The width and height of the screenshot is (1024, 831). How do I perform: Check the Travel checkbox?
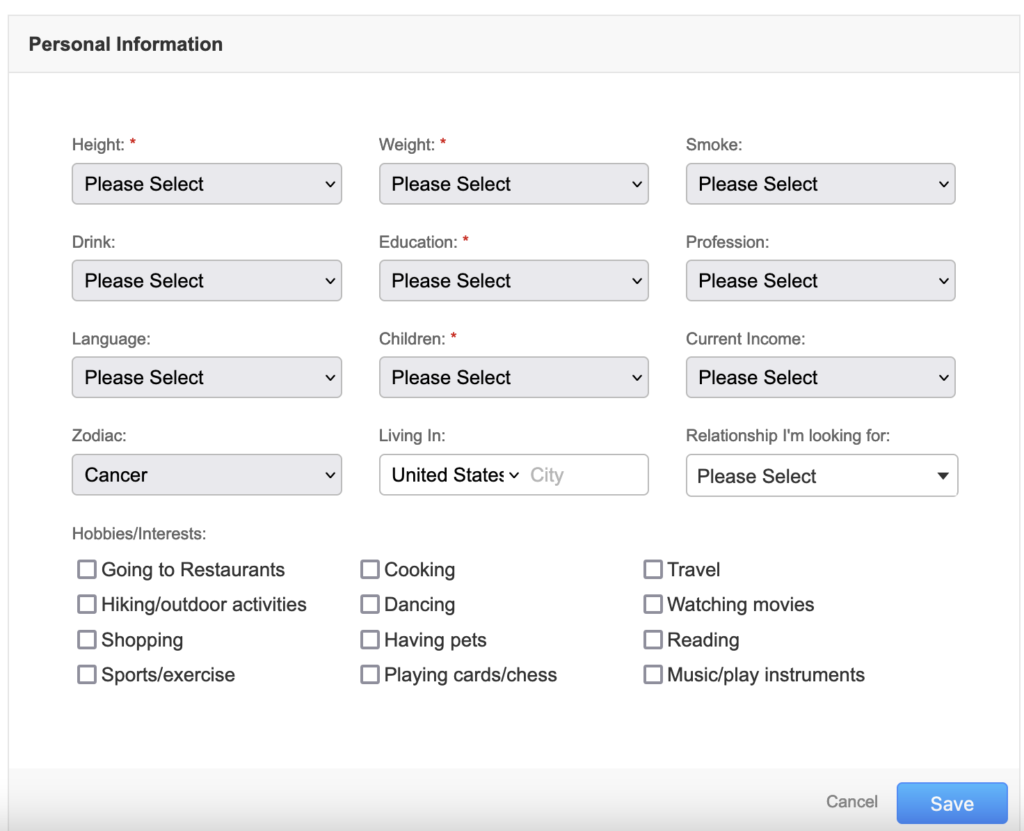(x=652, y=569)
